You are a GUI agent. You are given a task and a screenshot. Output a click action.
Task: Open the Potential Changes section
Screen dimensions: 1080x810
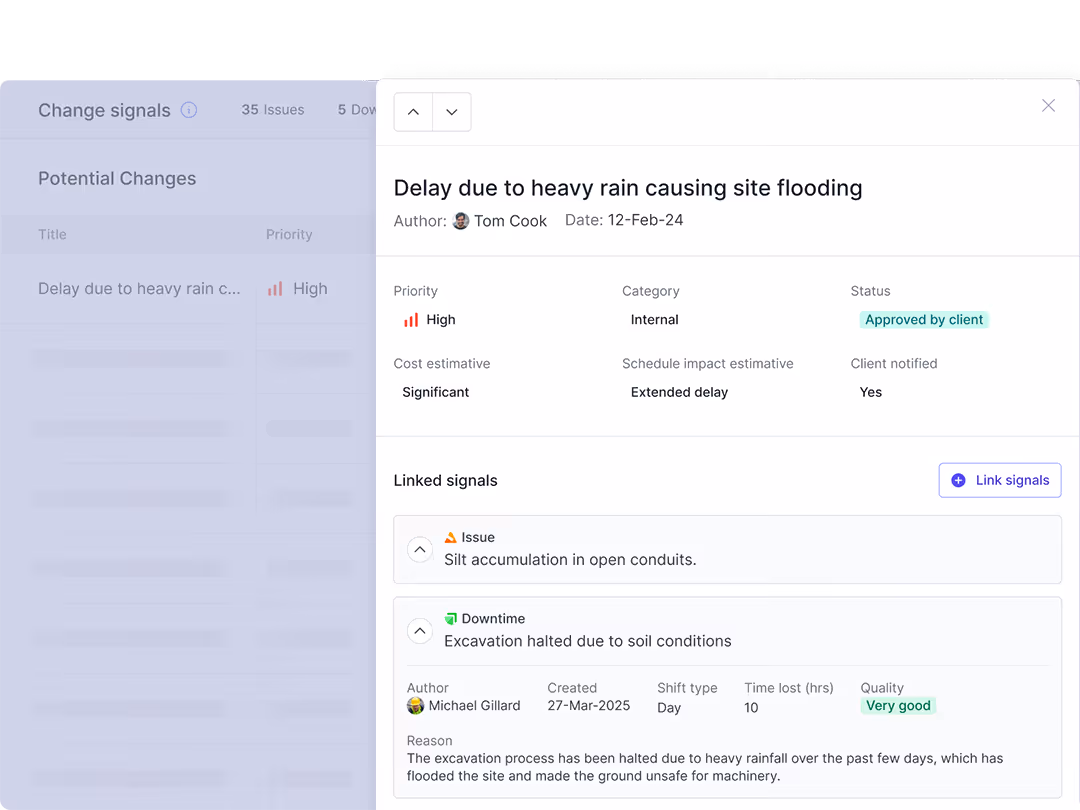(x=117, y=178)
